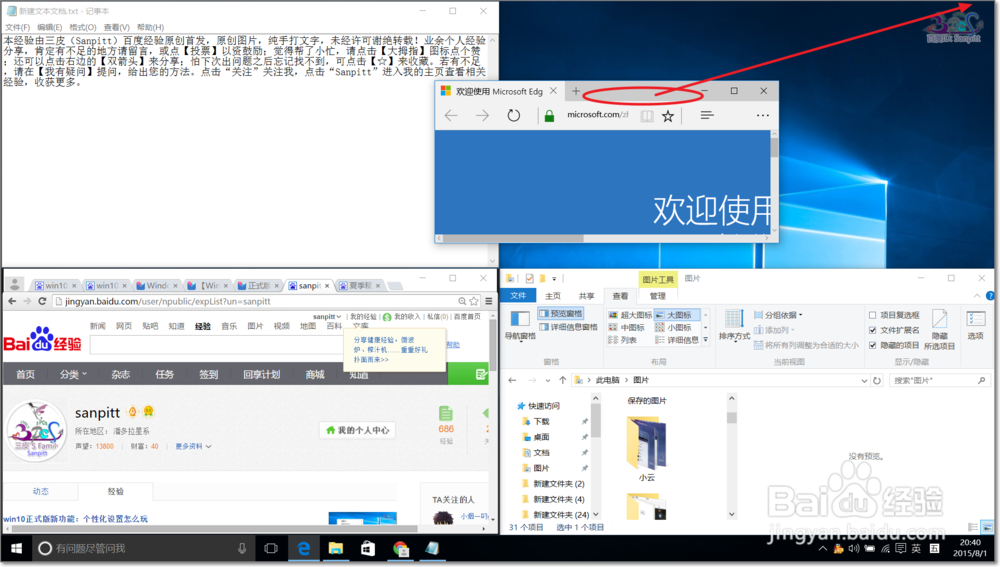This screenshot has width=1000, height=567.
Task: Click the Windows Start button
Action: coord(17,549)
